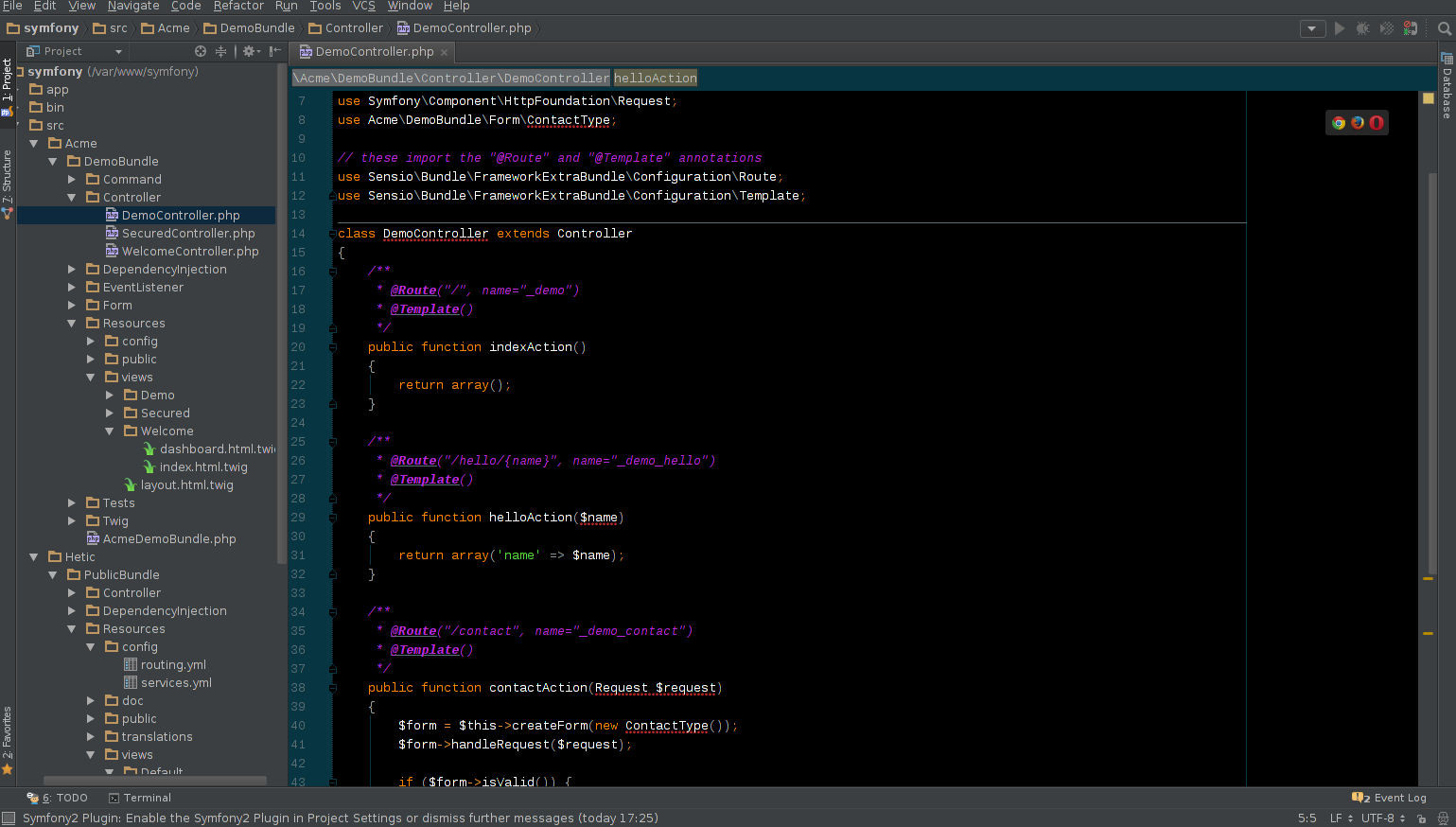The width and height of the screenshot is (1456, 827).
Task: Expand the Tests folder
Action: (72, 503)
